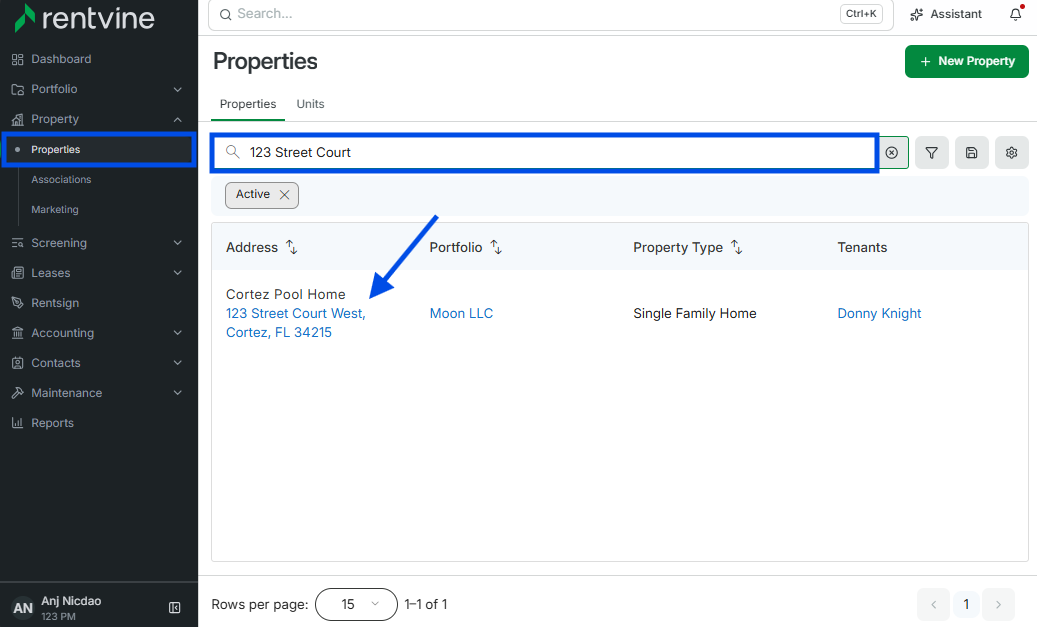Sort by Portfolio column arrows

(x=496, y=247)
